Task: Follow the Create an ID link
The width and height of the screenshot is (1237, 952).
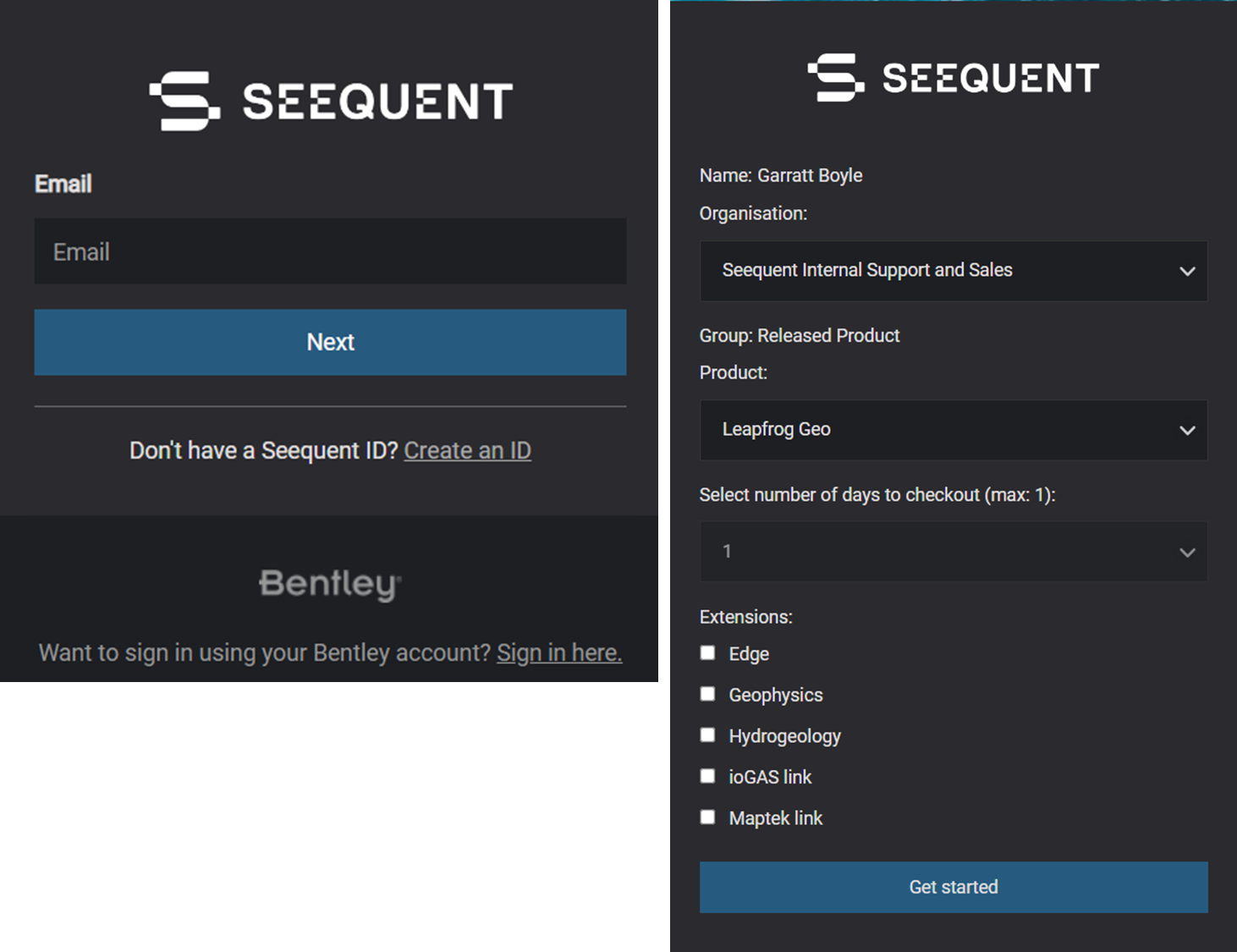Action: coord(467,450)
